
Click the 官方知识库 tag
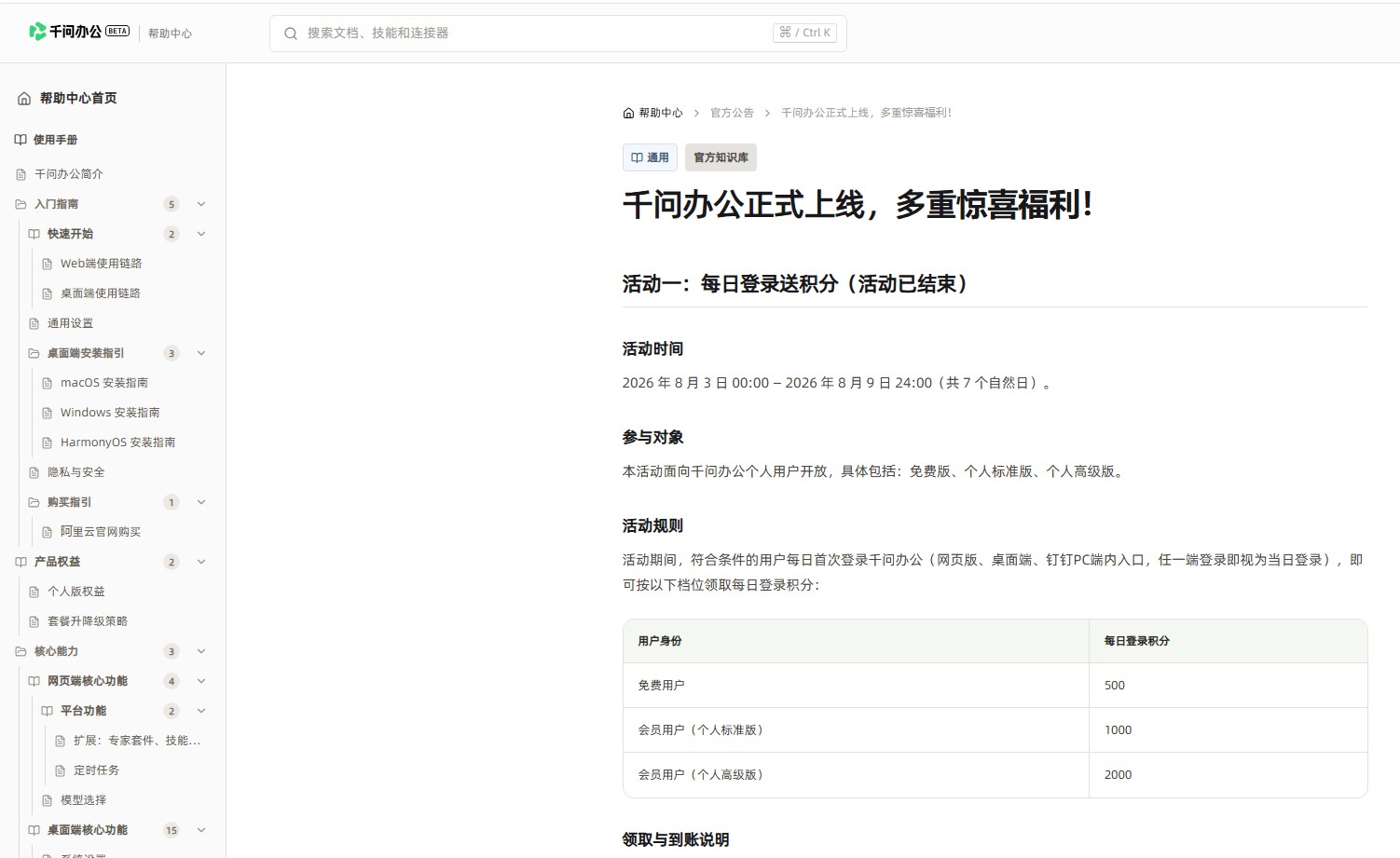(x=721, y=157)
